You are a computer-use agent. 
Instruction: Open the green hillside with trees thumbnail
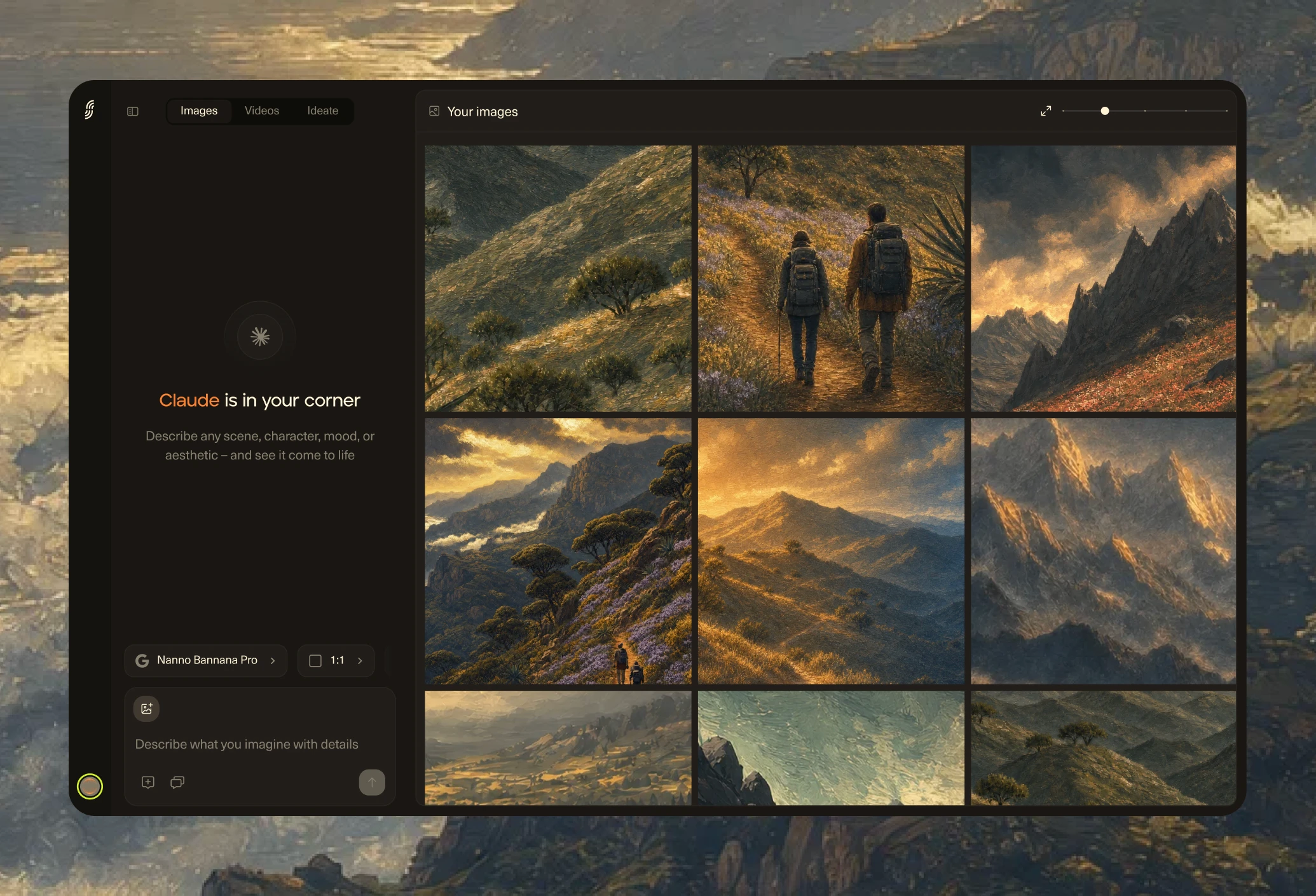click(x=558, y=278)
